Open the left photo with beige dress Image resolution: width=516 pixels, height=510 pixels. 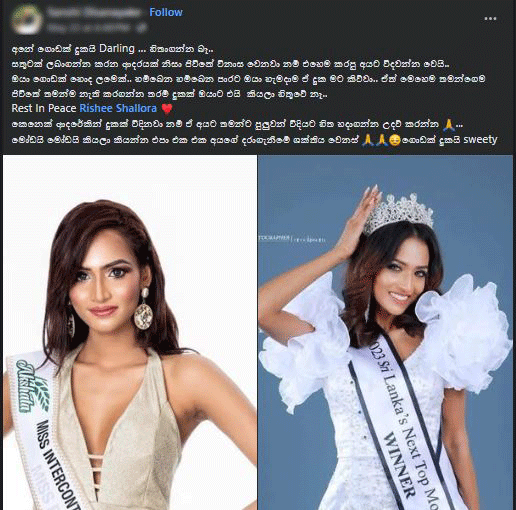pos(130,332)
